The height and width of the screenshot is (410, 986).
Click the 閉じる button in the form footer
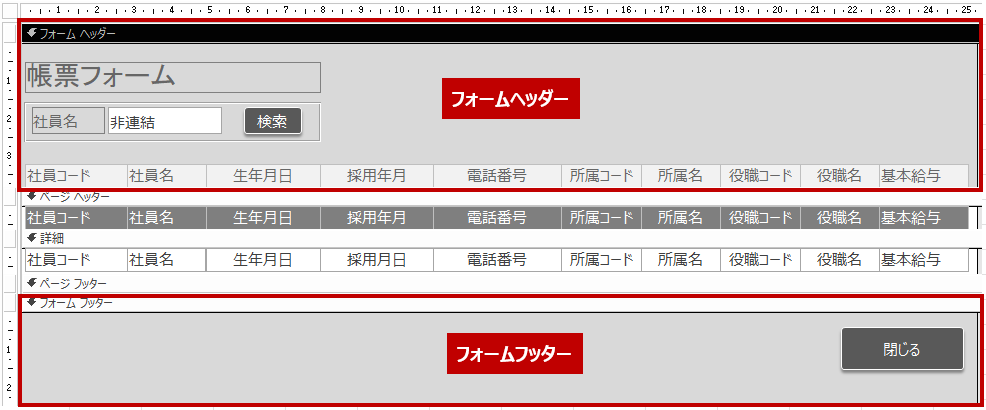(901, 350)
